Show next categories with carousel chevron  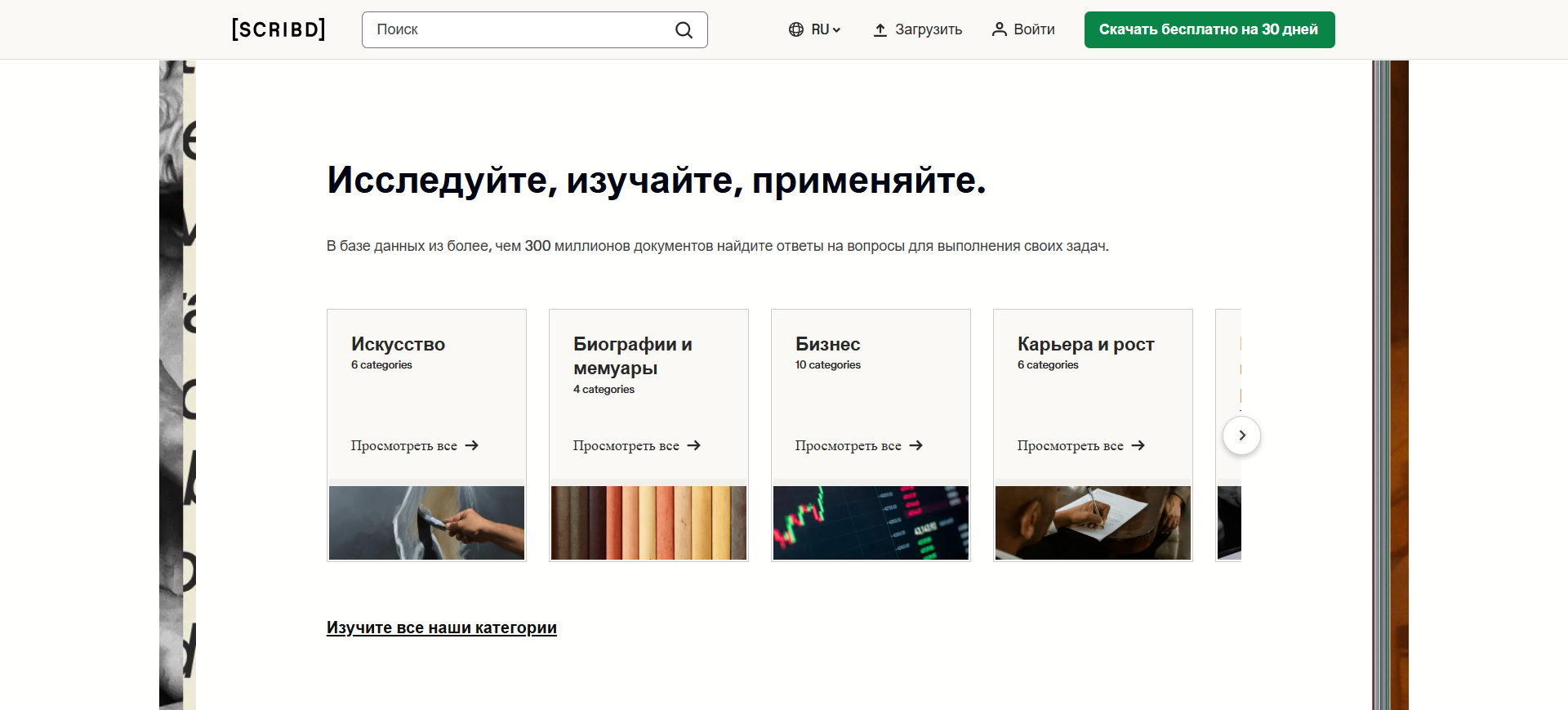pos(1241,435)
